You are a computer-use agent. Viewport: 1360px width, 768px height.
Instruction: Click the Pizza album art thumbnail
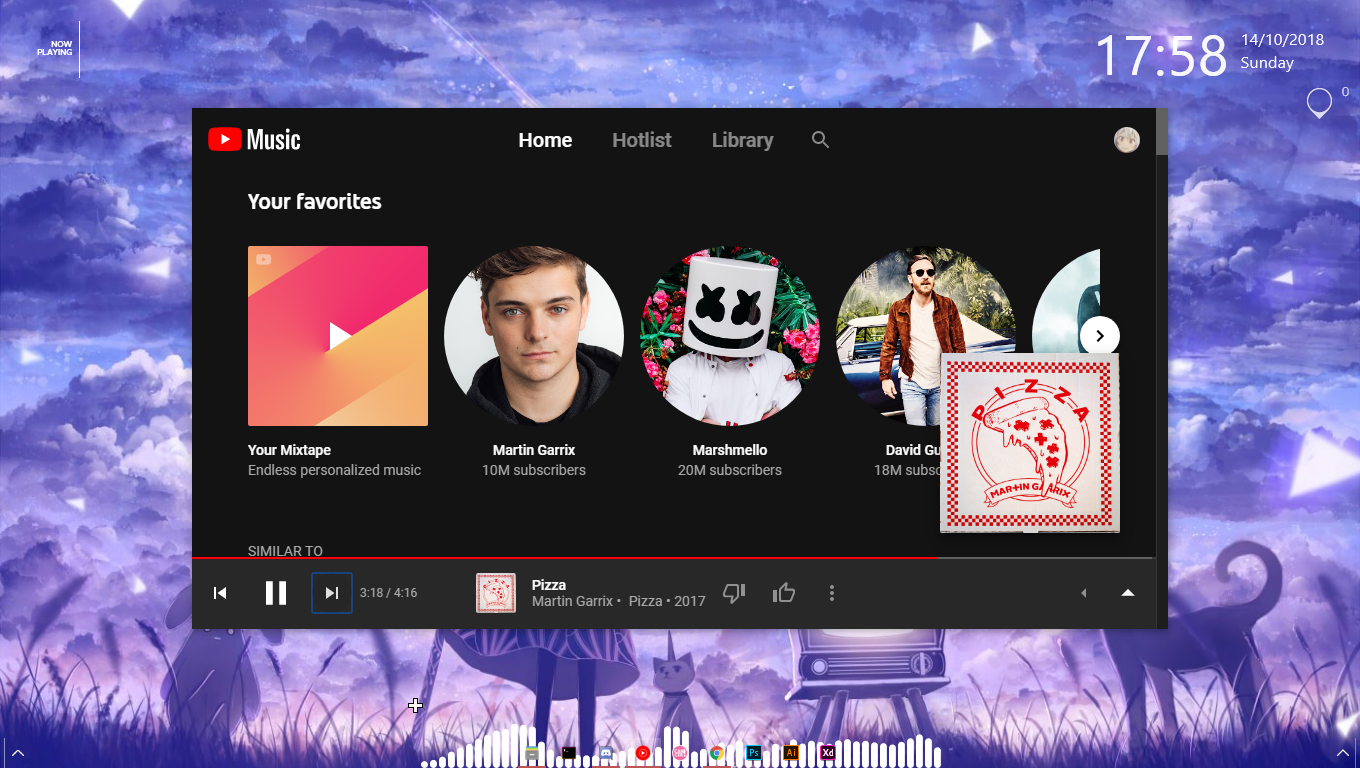(x=495, y=592)
